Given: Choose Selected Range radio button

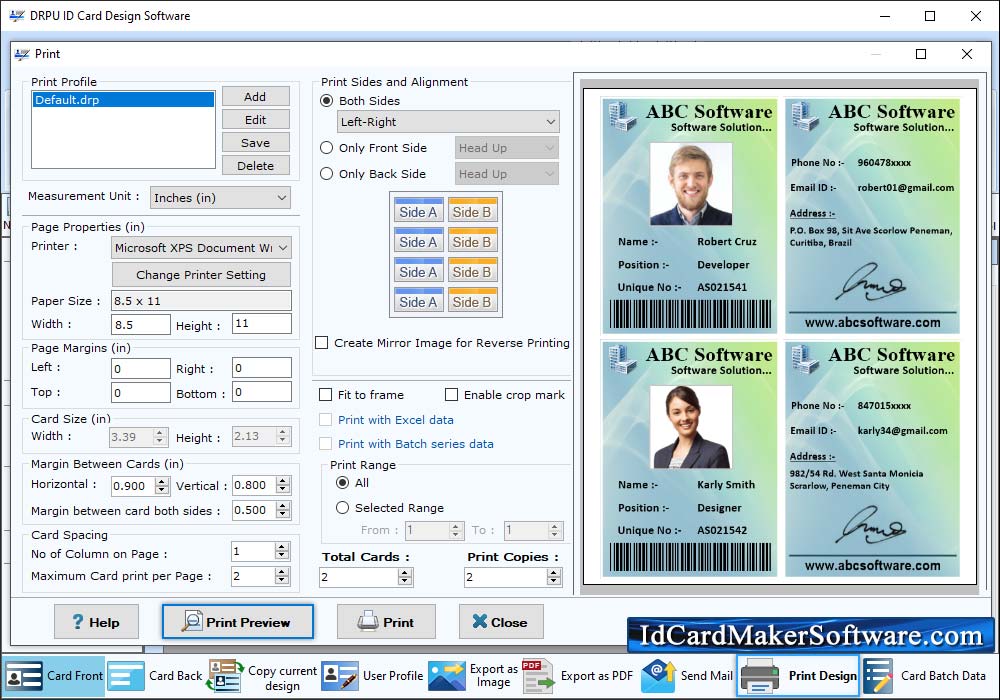Looking at the screenshot, I should pyautogui.click(x=342, y=507).
